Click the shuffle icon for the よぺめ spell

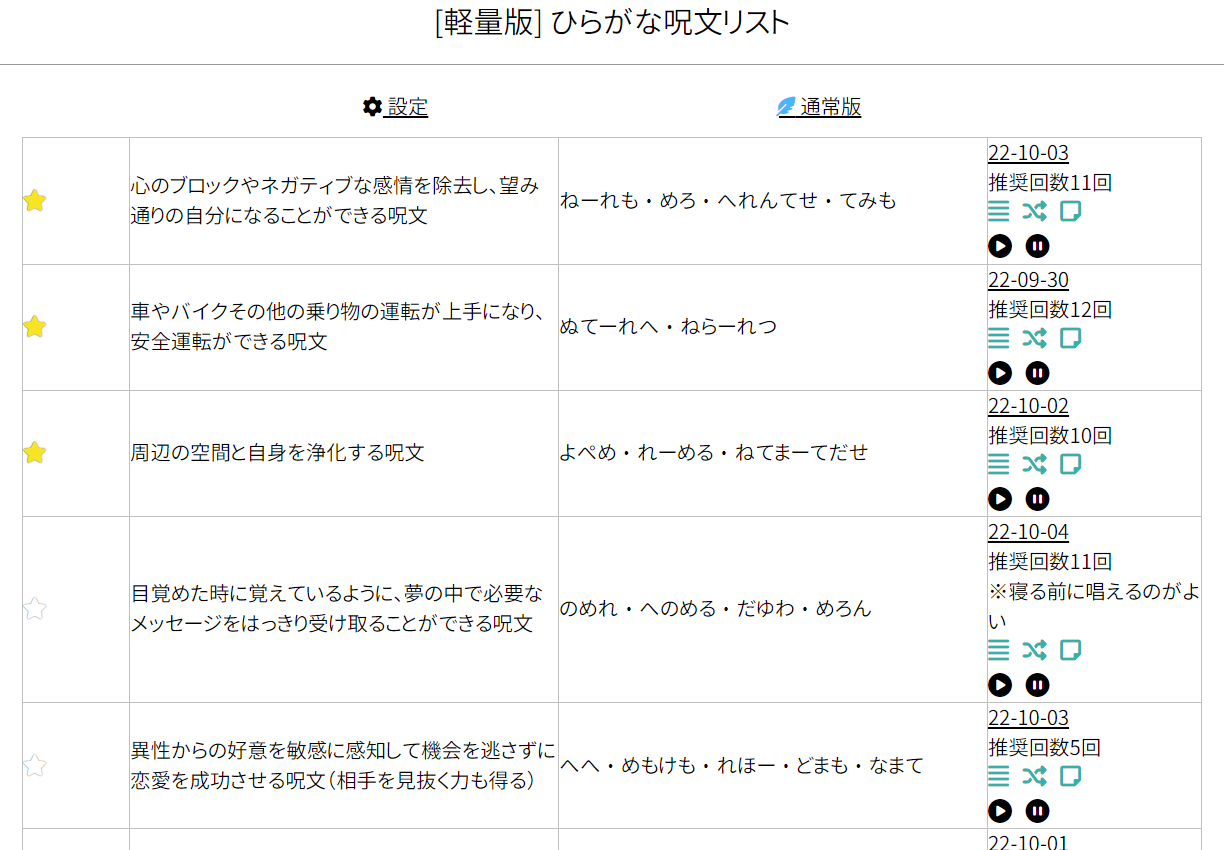(x=1034, y=464)
